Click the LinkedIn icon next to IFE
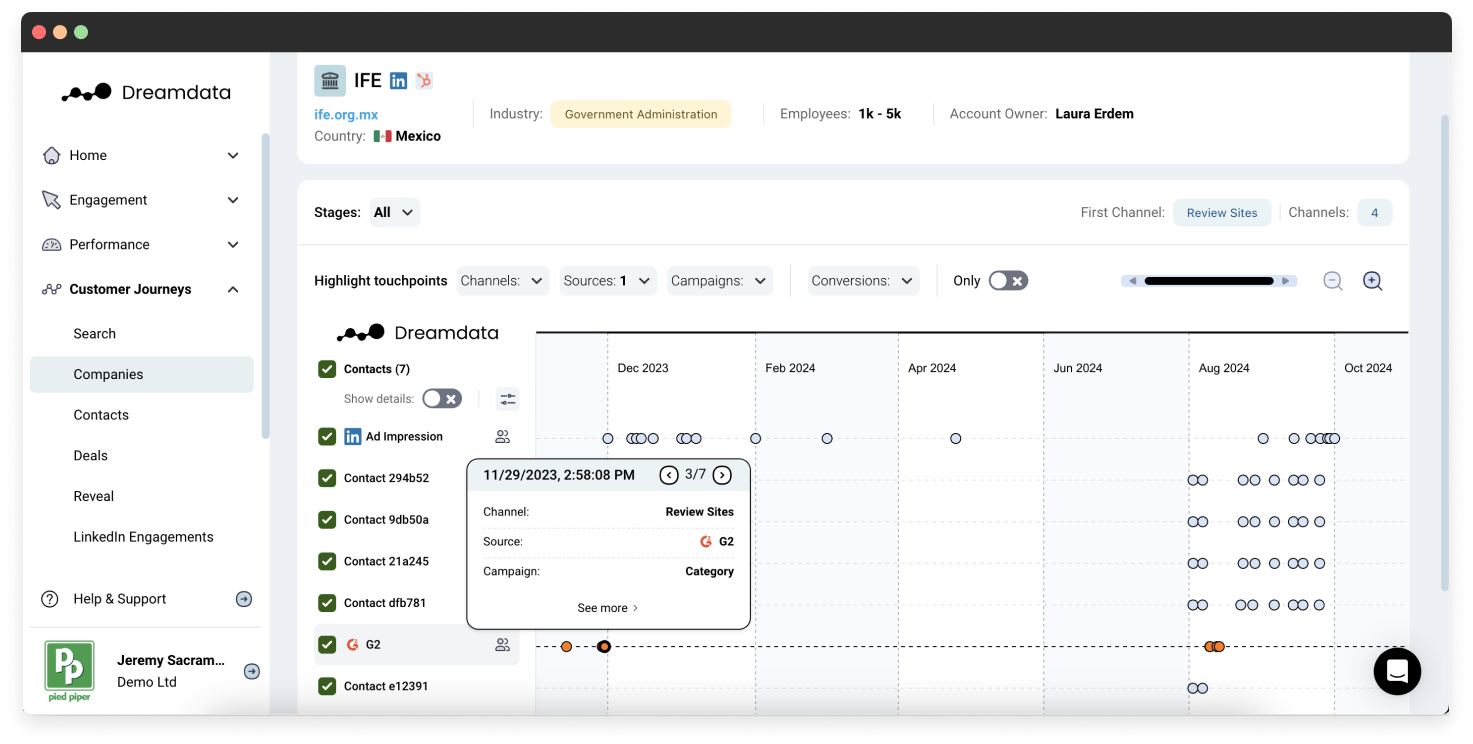 coord(398,81)
